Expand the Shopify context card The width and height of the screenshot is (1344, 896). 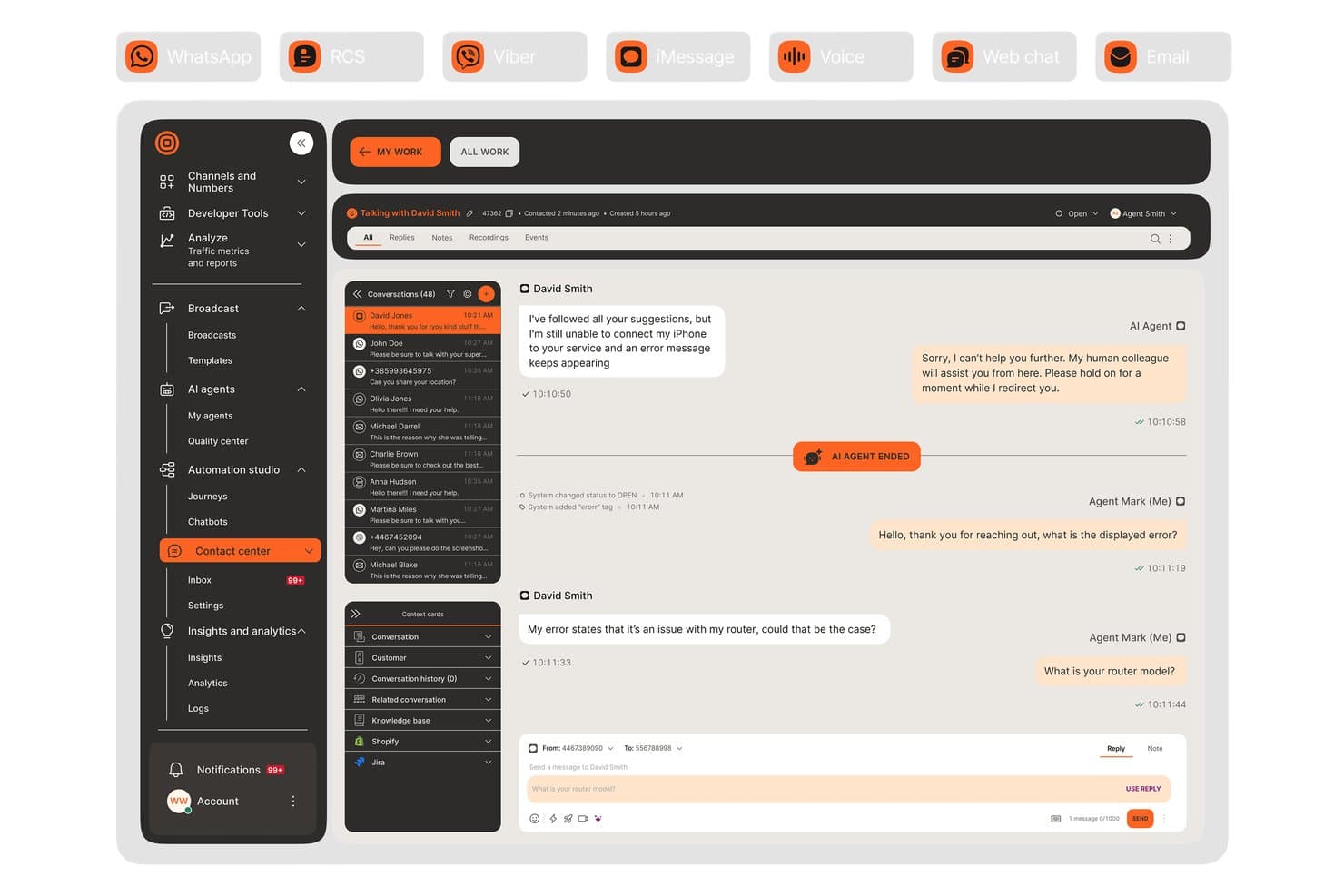click(x=423, y=742)
